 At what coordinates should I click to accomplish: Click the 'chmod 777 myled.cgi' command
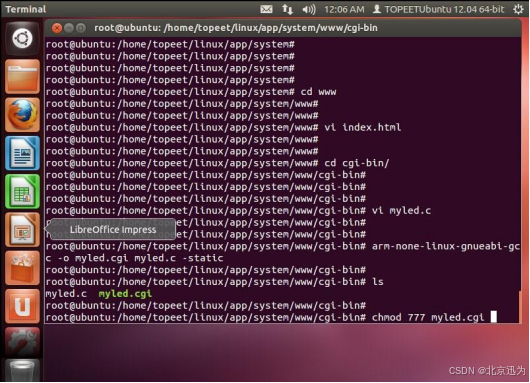pos(428,317)
